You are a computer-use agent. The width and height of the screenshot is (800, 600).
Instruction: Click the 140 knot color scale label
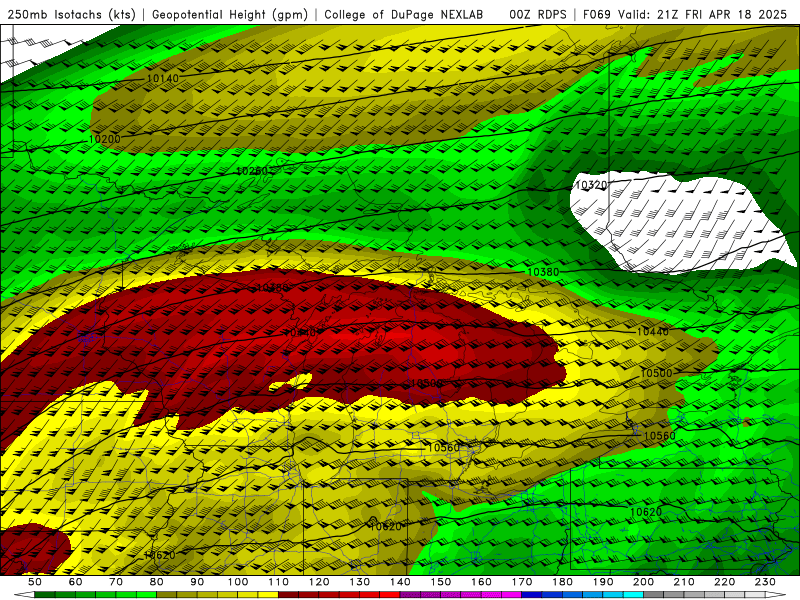click(400, 582)
